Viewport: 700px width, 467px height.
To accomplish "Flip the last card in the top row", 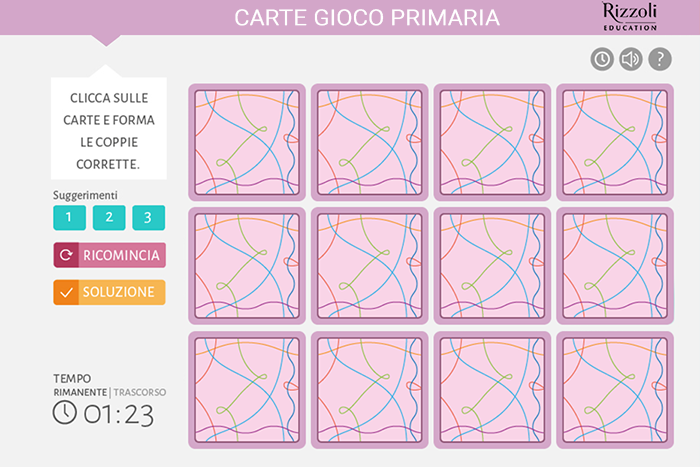I will tap(615, 142).
